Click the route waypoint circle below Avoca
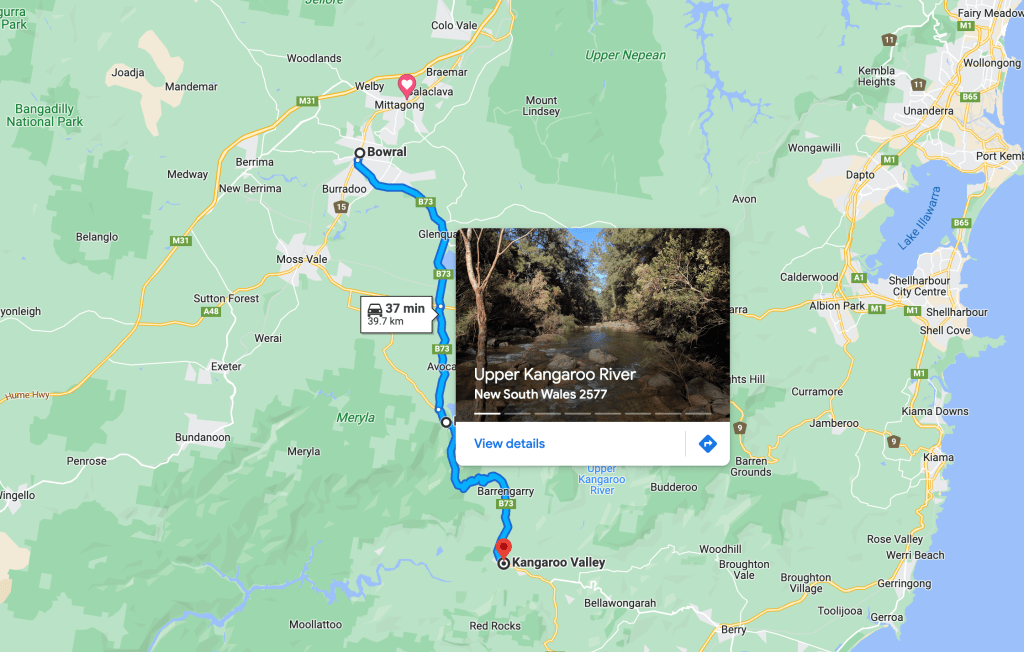1024x652 pixels. [x=446, y=422]
